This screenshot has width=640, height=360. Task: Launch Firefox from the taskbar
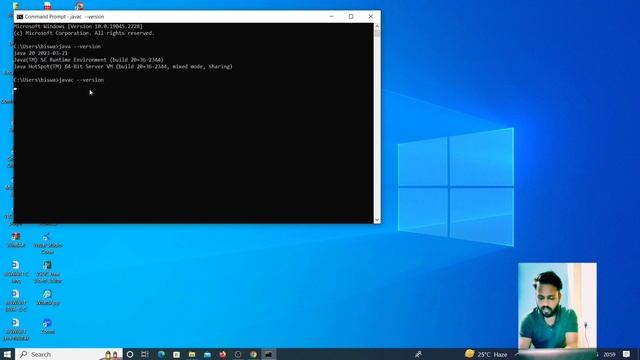coord(222,354)
